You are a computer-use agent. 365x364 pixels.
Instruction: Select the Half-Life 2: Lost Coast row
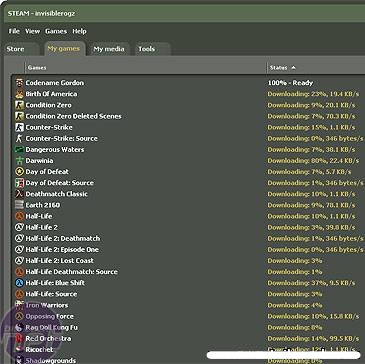pyautogui.click(x=189, y=260)
